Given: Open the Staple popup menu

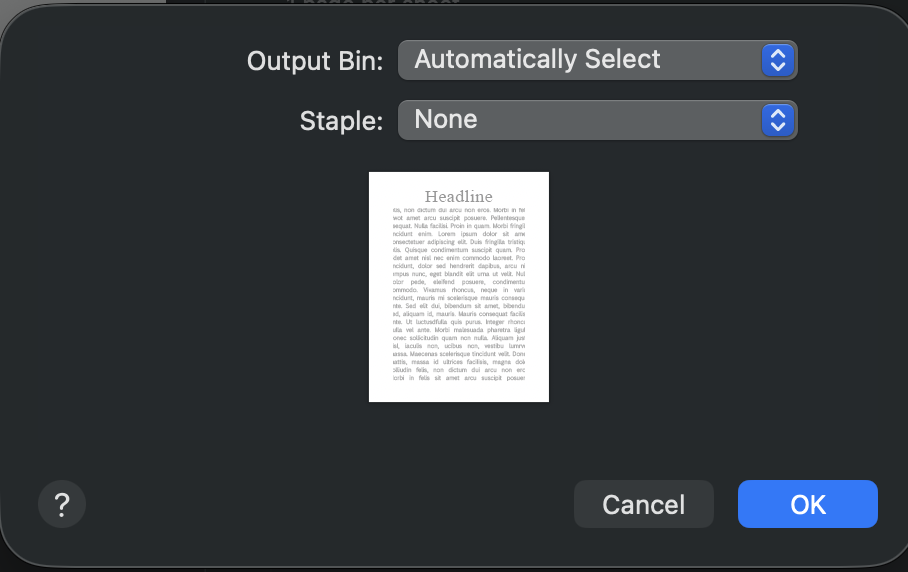Looking at the screenshot, I should coord(598,120).
